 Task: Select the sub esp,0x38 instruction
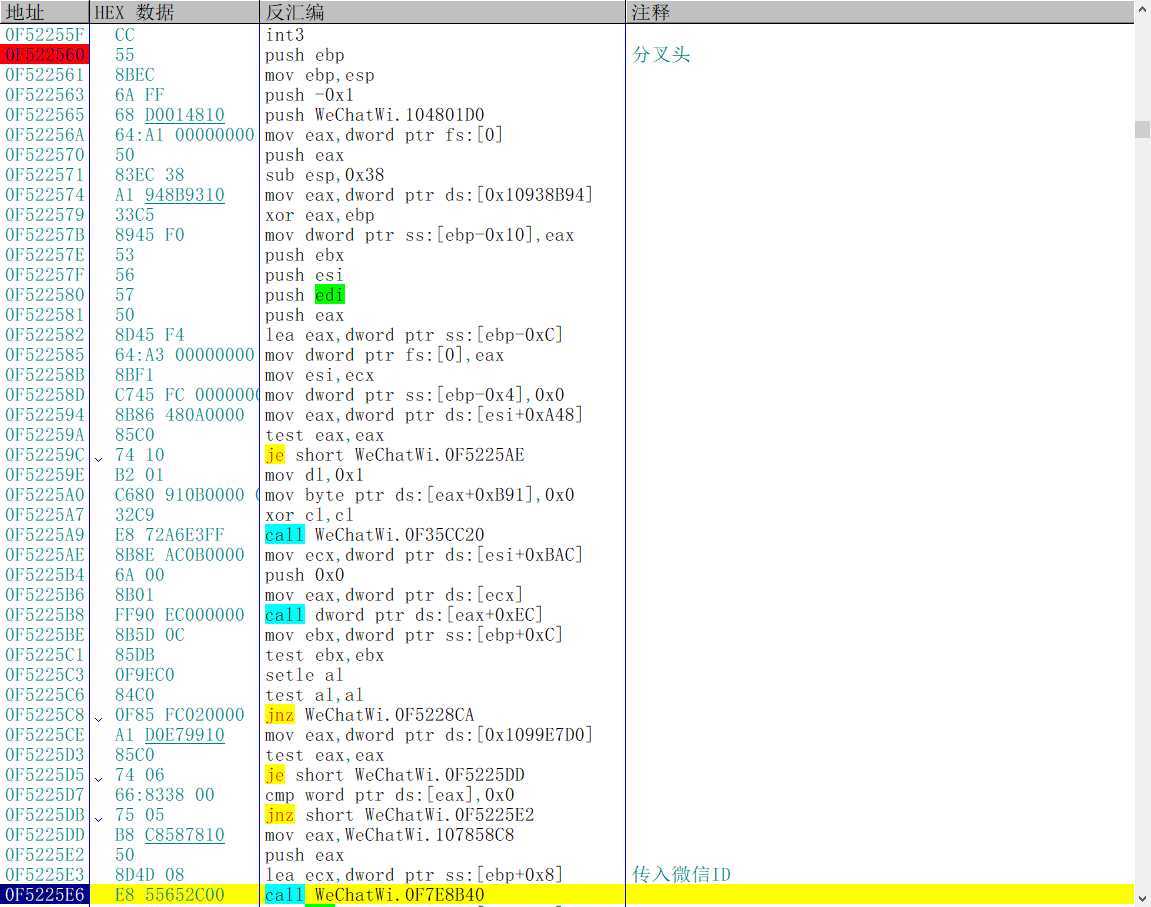tap(324, 175)
